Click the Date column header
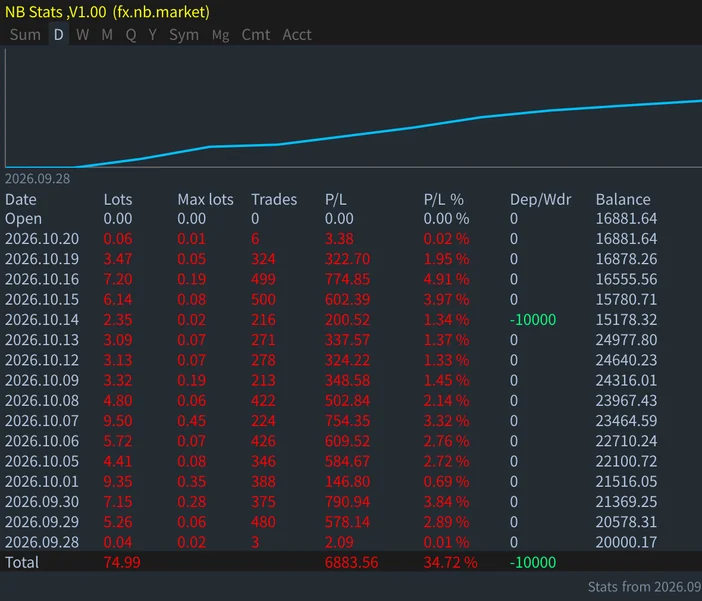 tap(21, 199)
